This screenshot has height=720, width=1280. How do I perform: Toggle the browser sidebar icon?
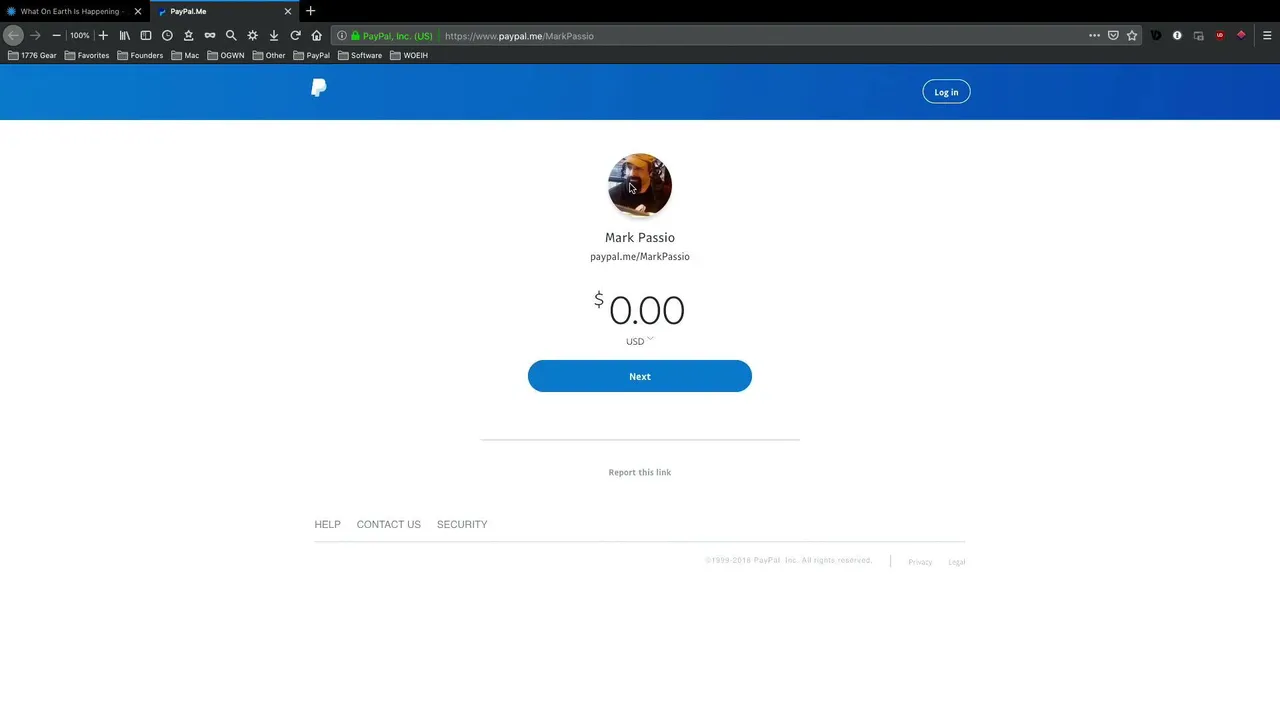pyautogui.click(x=146, y=35)
